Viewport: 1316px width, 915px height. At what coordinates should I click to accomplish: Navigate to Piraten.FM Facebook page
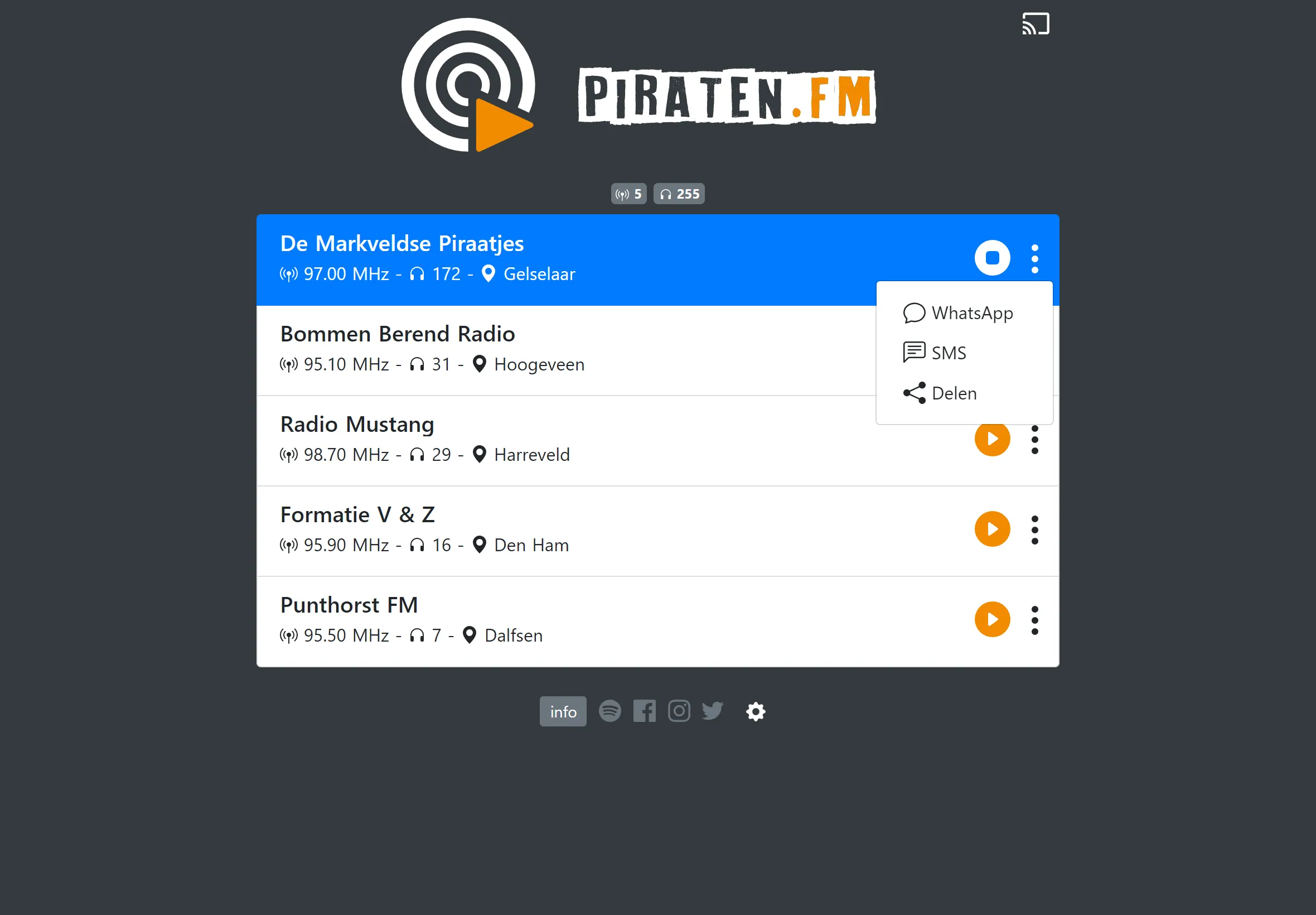(x=645, y=711)
